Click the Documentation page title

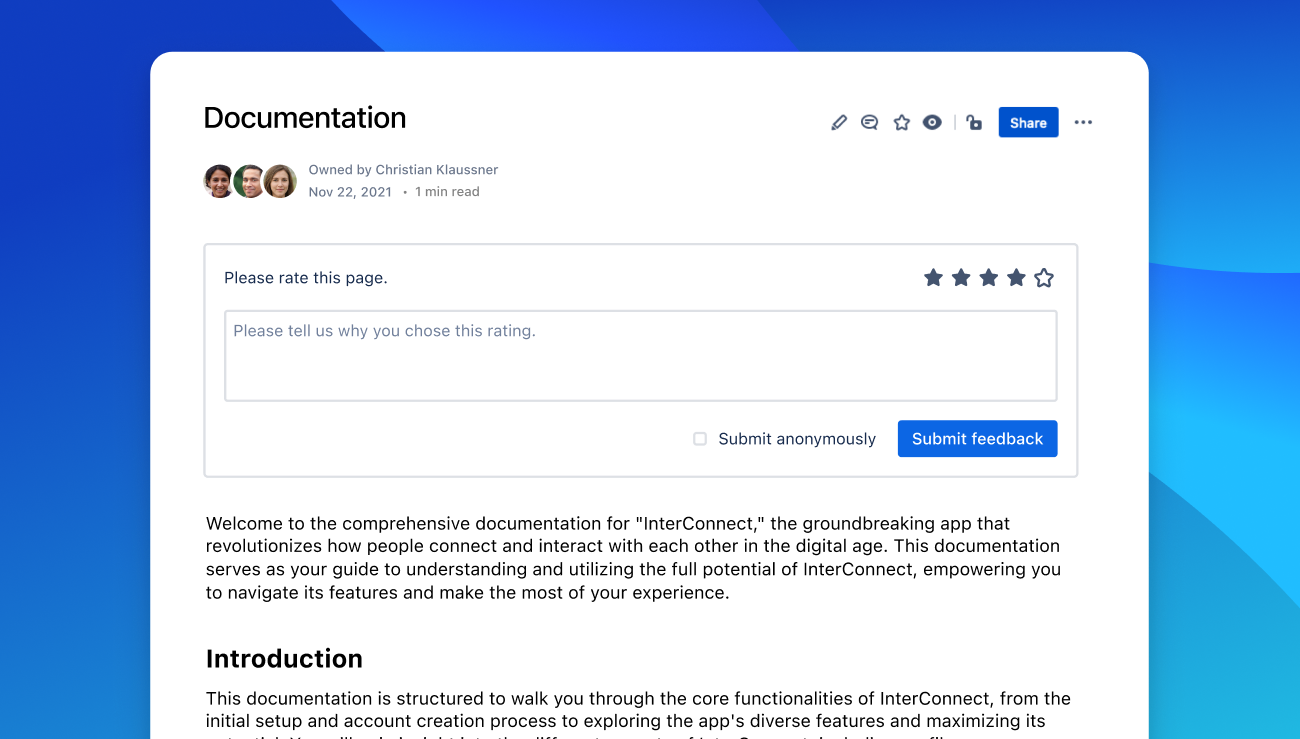pos(305,118)
